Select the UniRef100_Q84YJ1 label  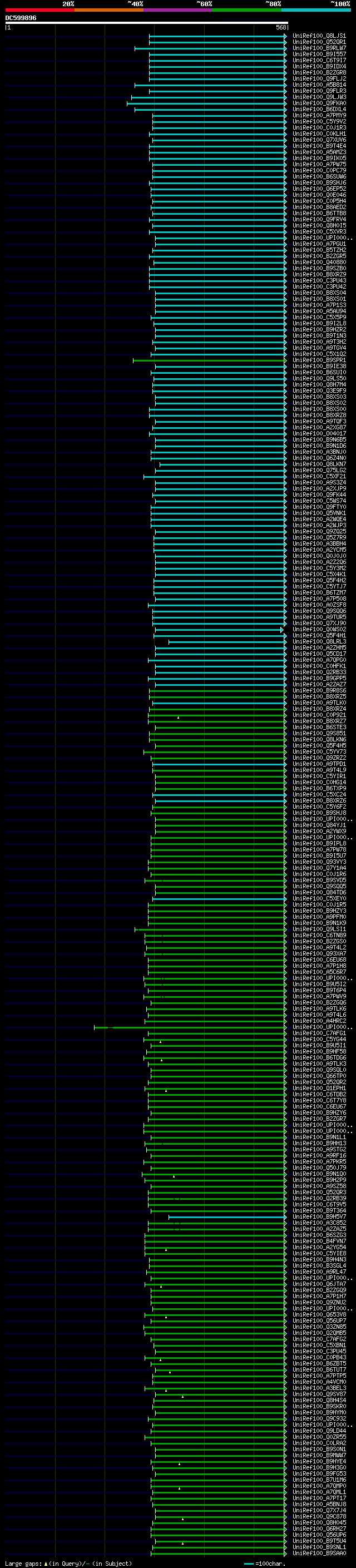click(x=319, y=825)
